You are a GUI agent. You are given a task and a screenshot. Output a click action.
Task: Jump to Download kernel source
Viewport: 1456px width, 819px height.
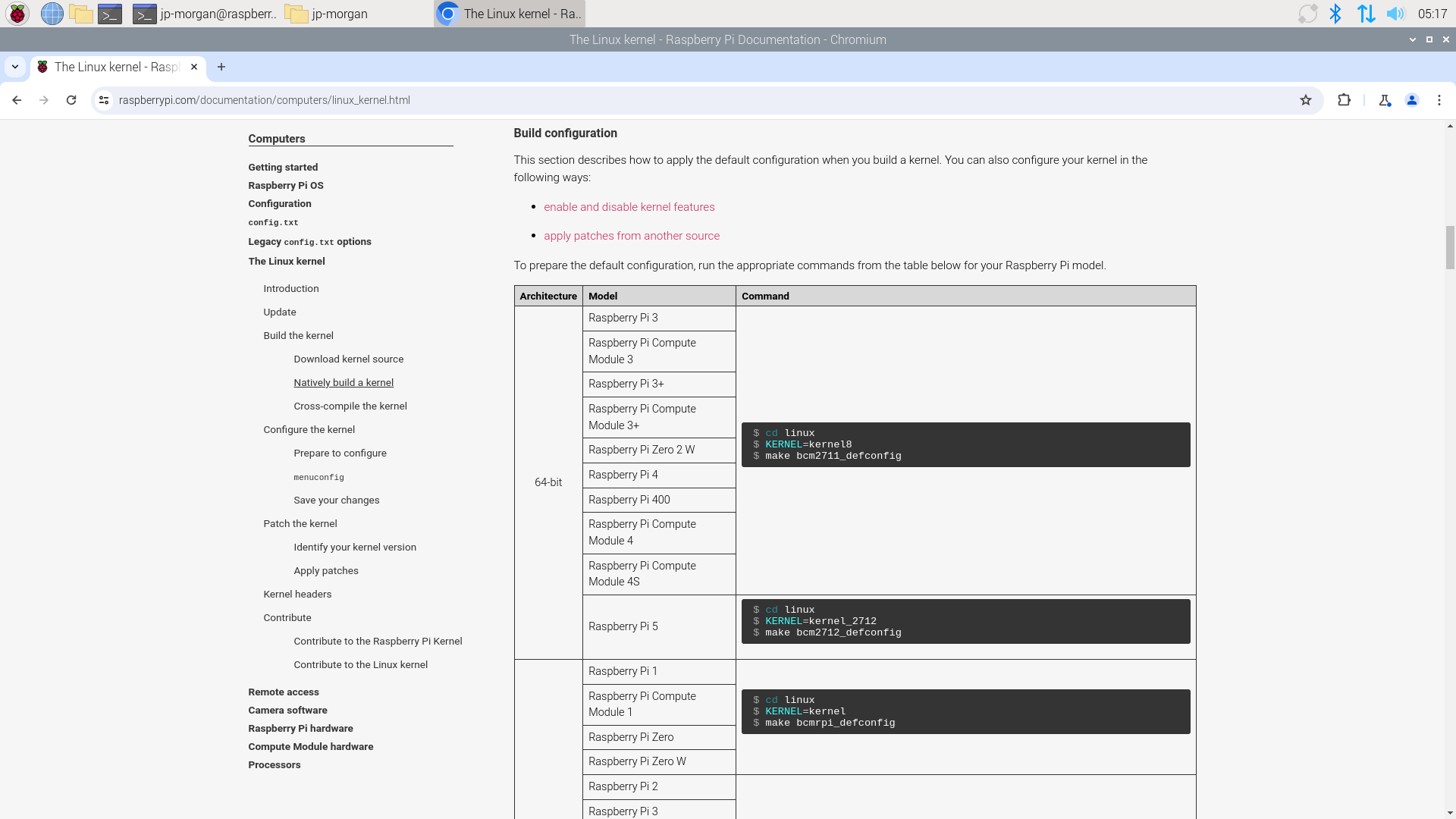click(349, 359)
